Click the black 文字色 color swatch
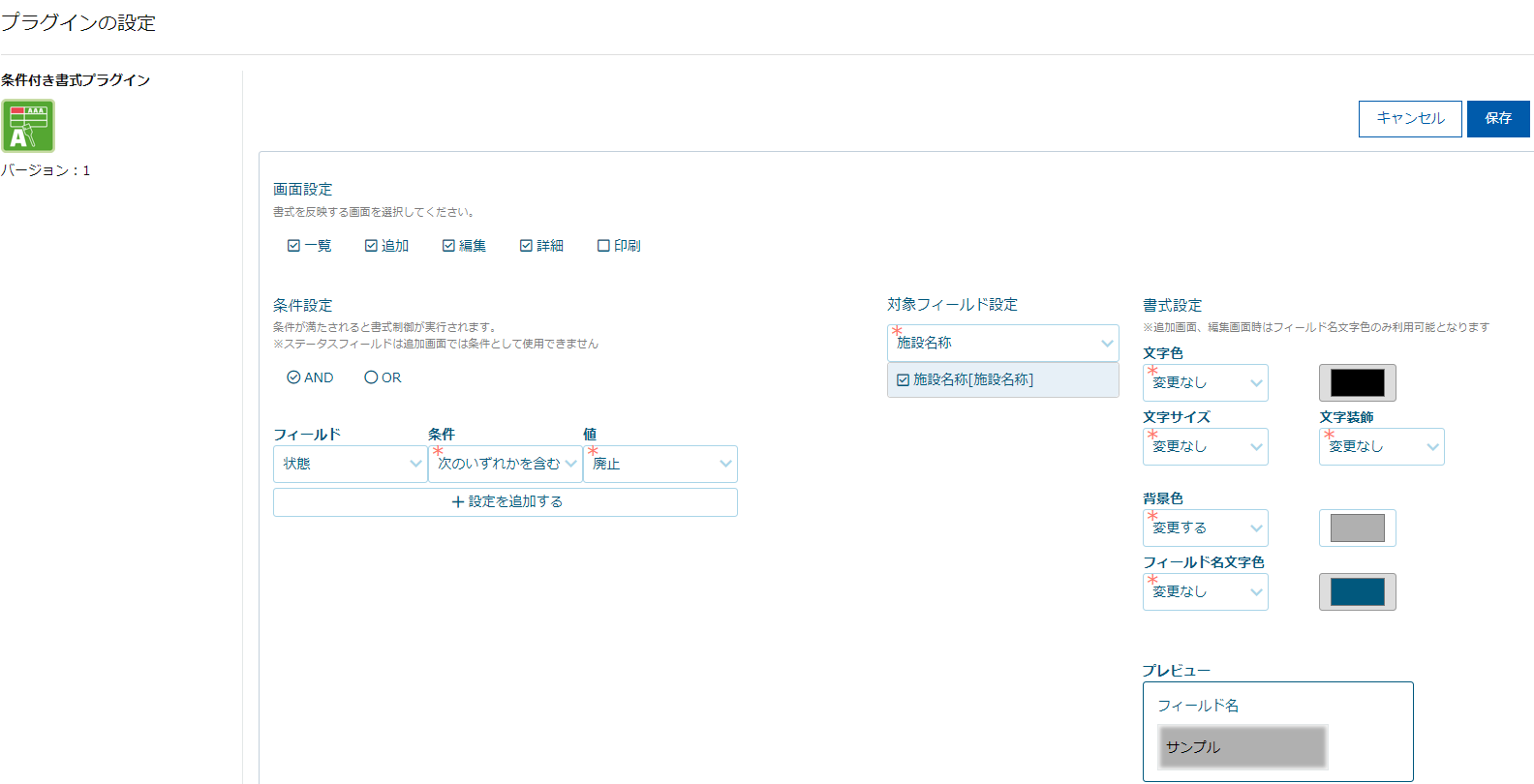The height and width of the screenshot is (784, 1534). [x=1357, y=382]
